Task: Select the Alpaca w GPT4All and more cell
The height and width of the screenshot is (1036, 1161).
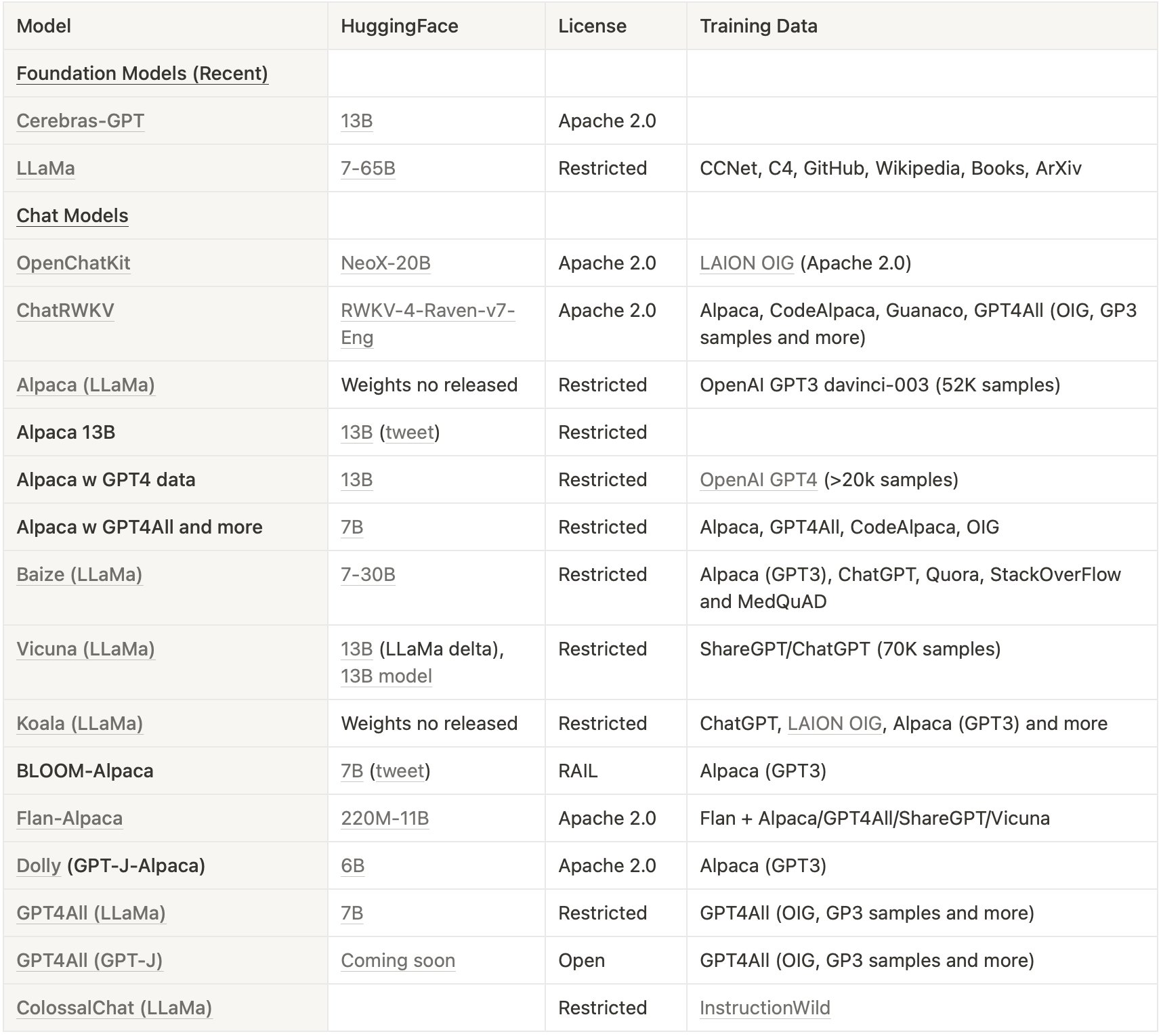Action: click(165, 527)
